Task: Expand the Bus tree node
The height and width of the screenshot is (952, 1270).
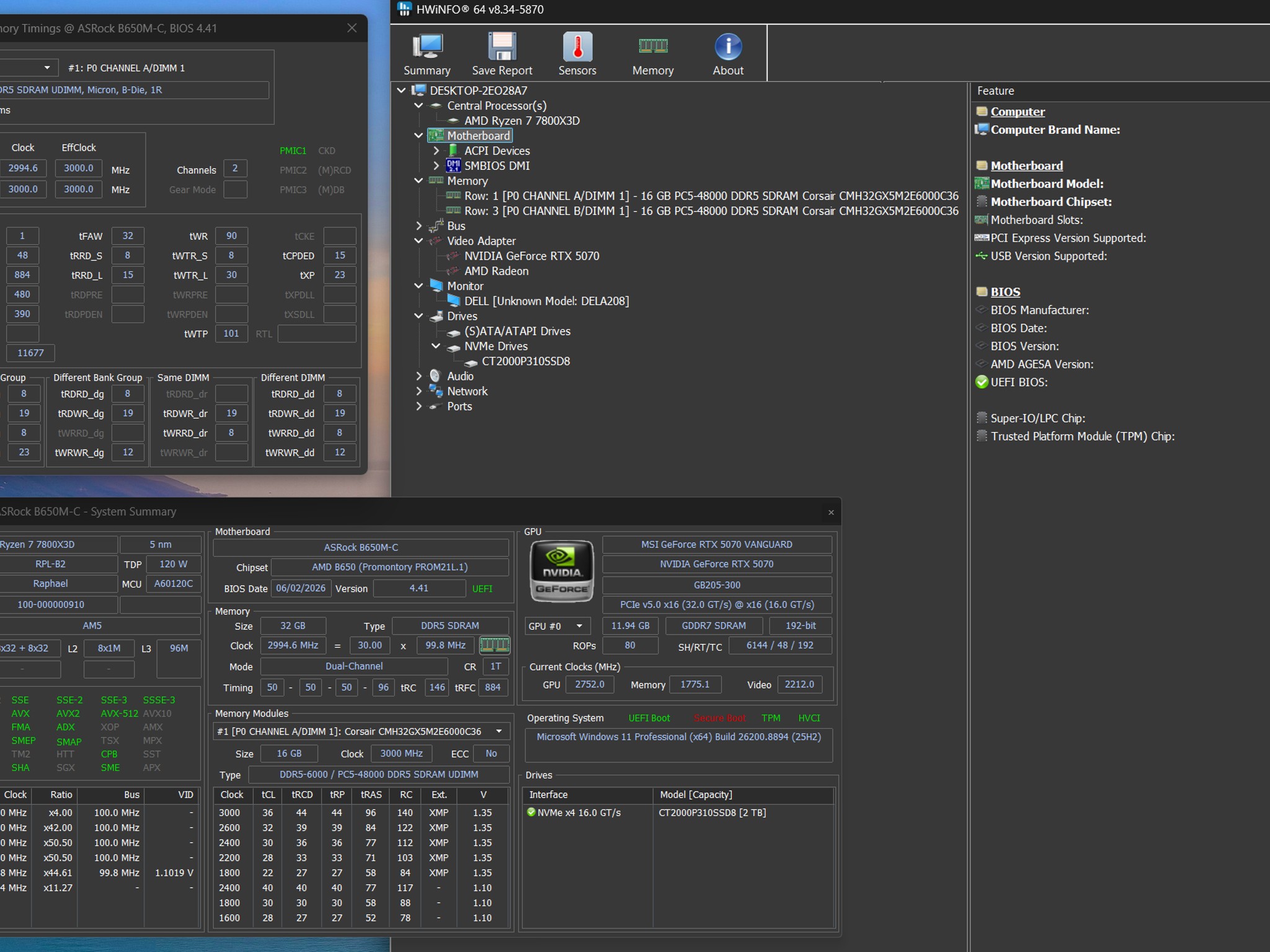Action: coord(419,226)
